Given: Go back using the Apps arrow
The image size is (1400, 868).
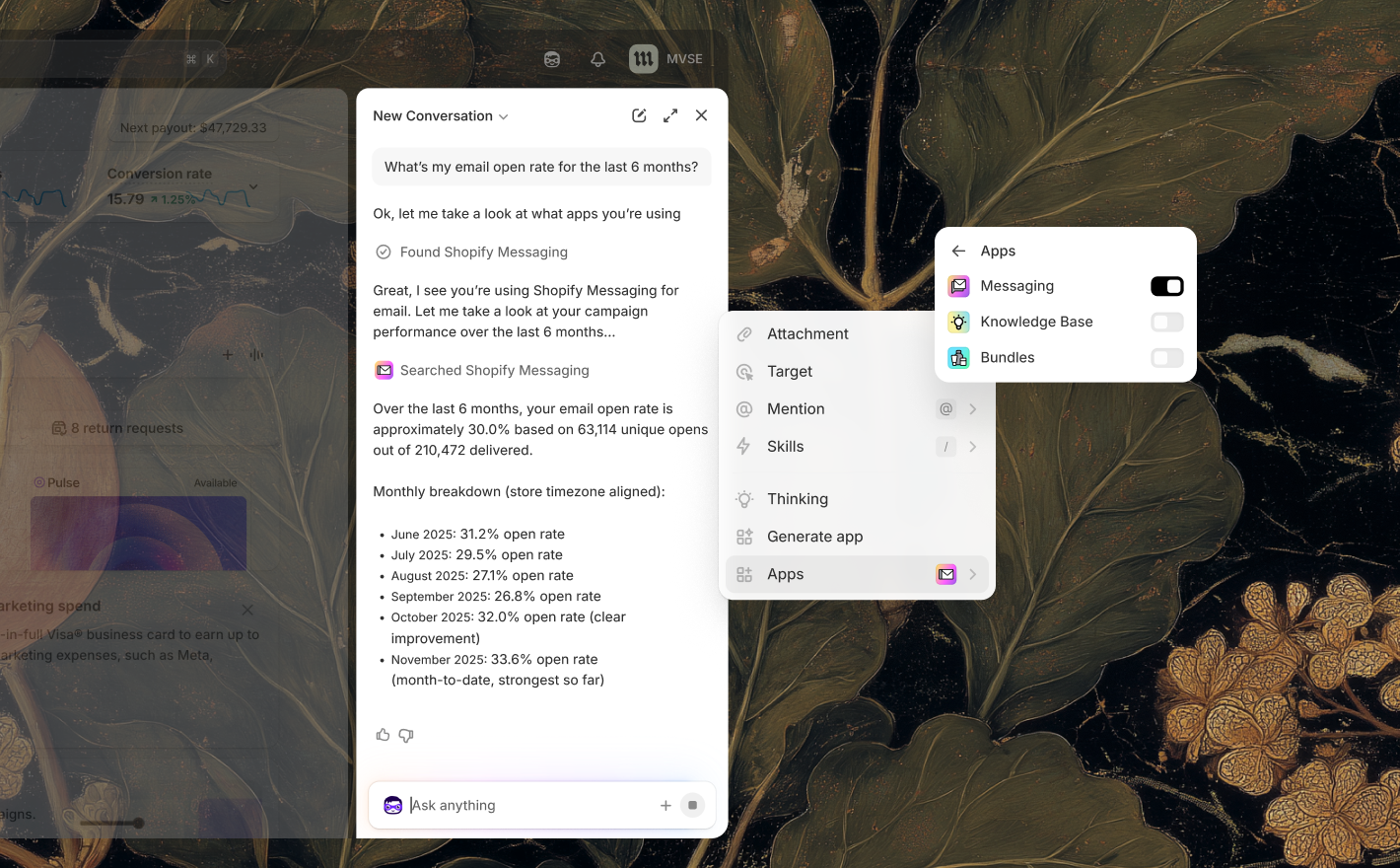Looking at the screenshot, I should (958, 251).
